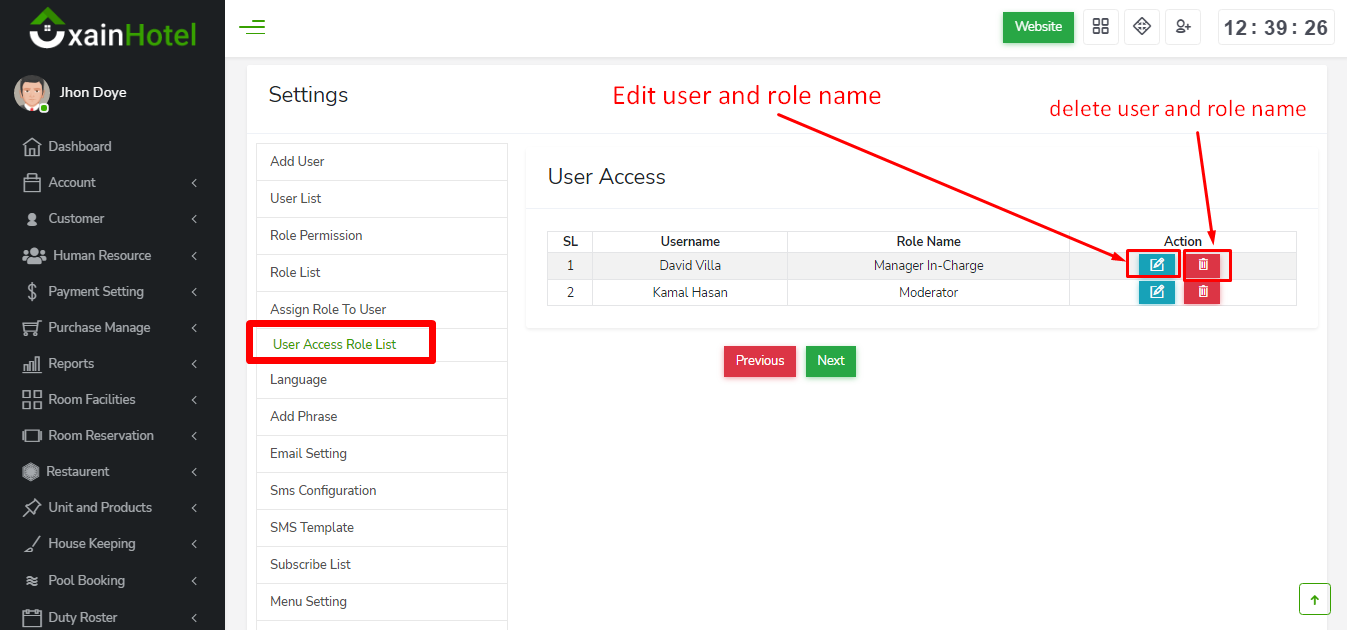
Task: Click the scroll-to-top arrow button
Action: (1314, 600)
